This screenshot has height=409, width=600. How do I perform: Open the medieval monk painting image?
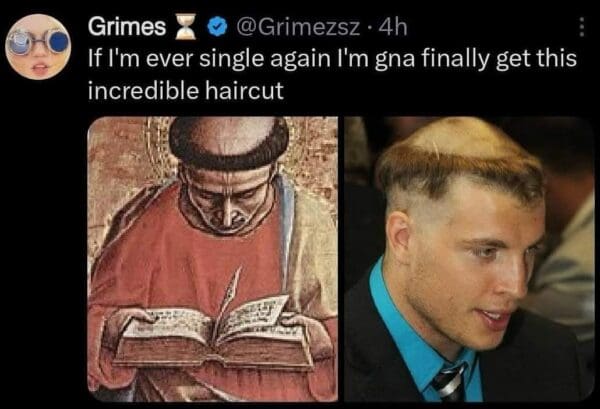pos(213,259)
